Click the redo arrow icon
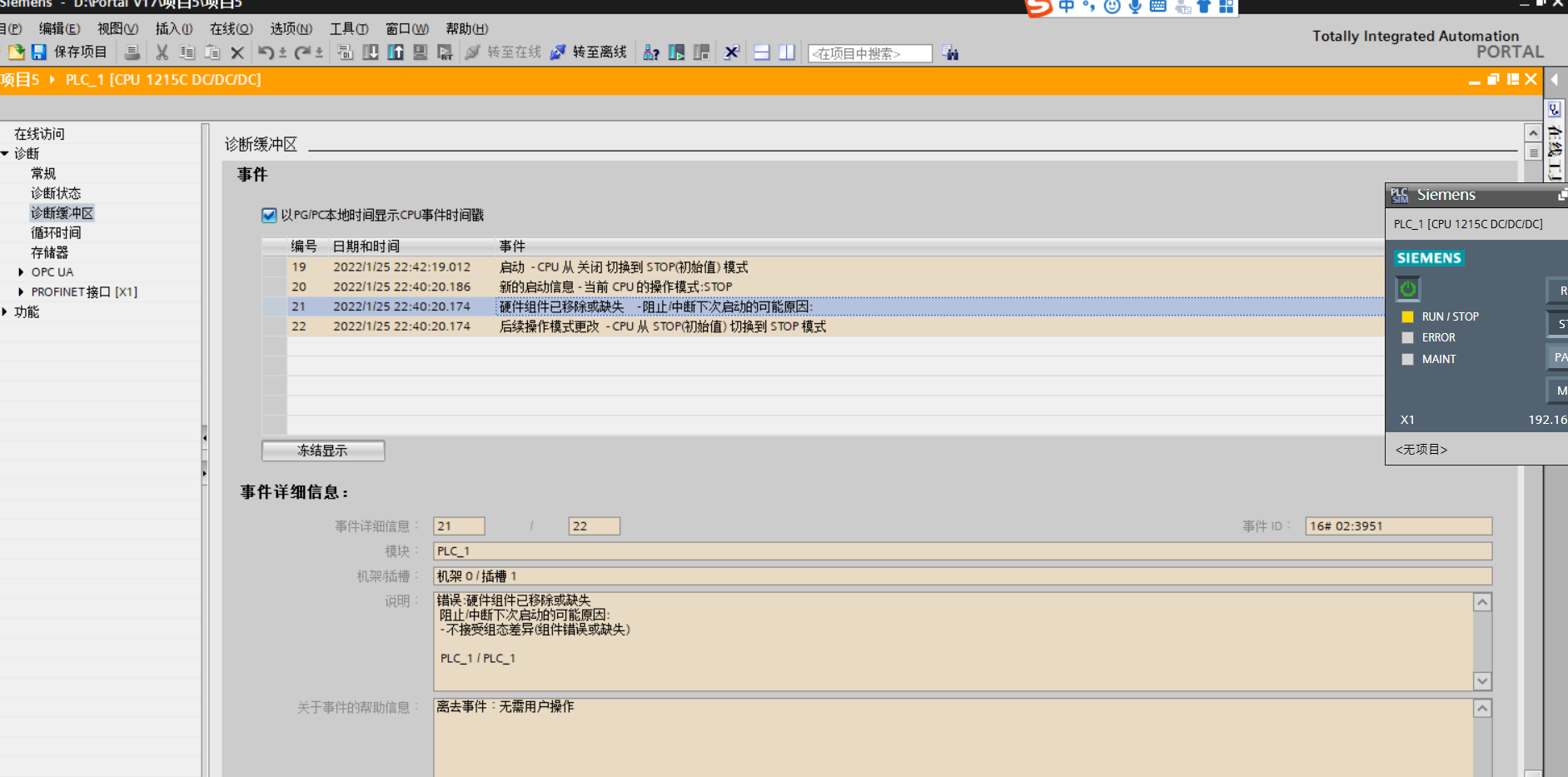Viewport: 1568px width, 777px height. pyautogui.click(x=302, y=52)
